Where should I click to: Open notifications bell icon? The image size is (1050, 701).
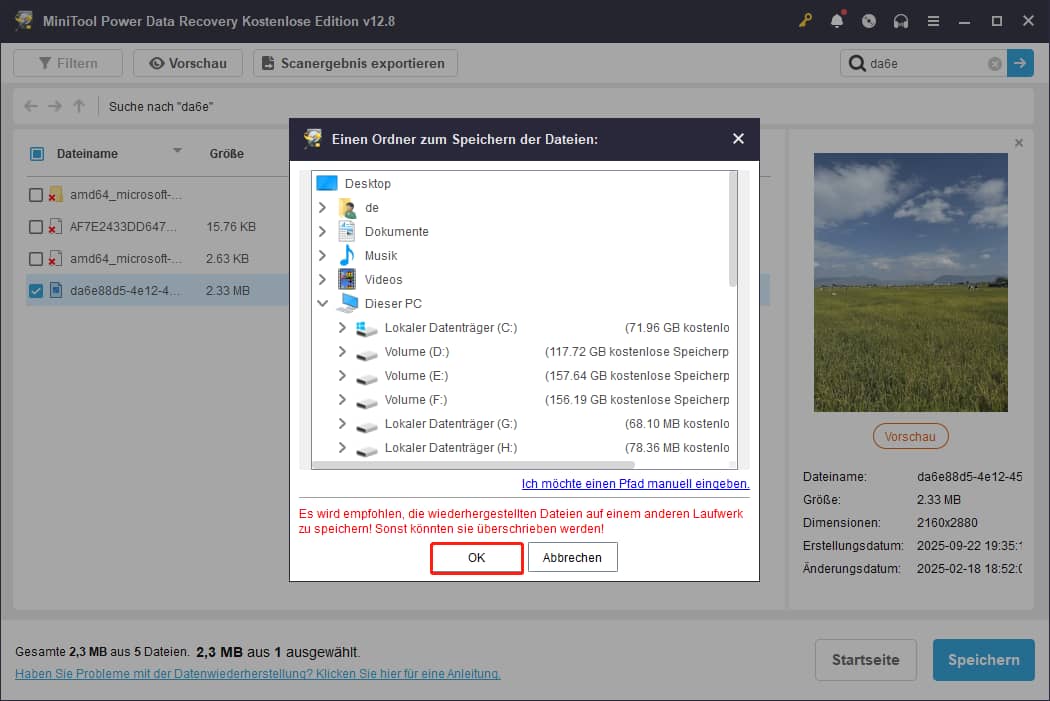[837, 21]
